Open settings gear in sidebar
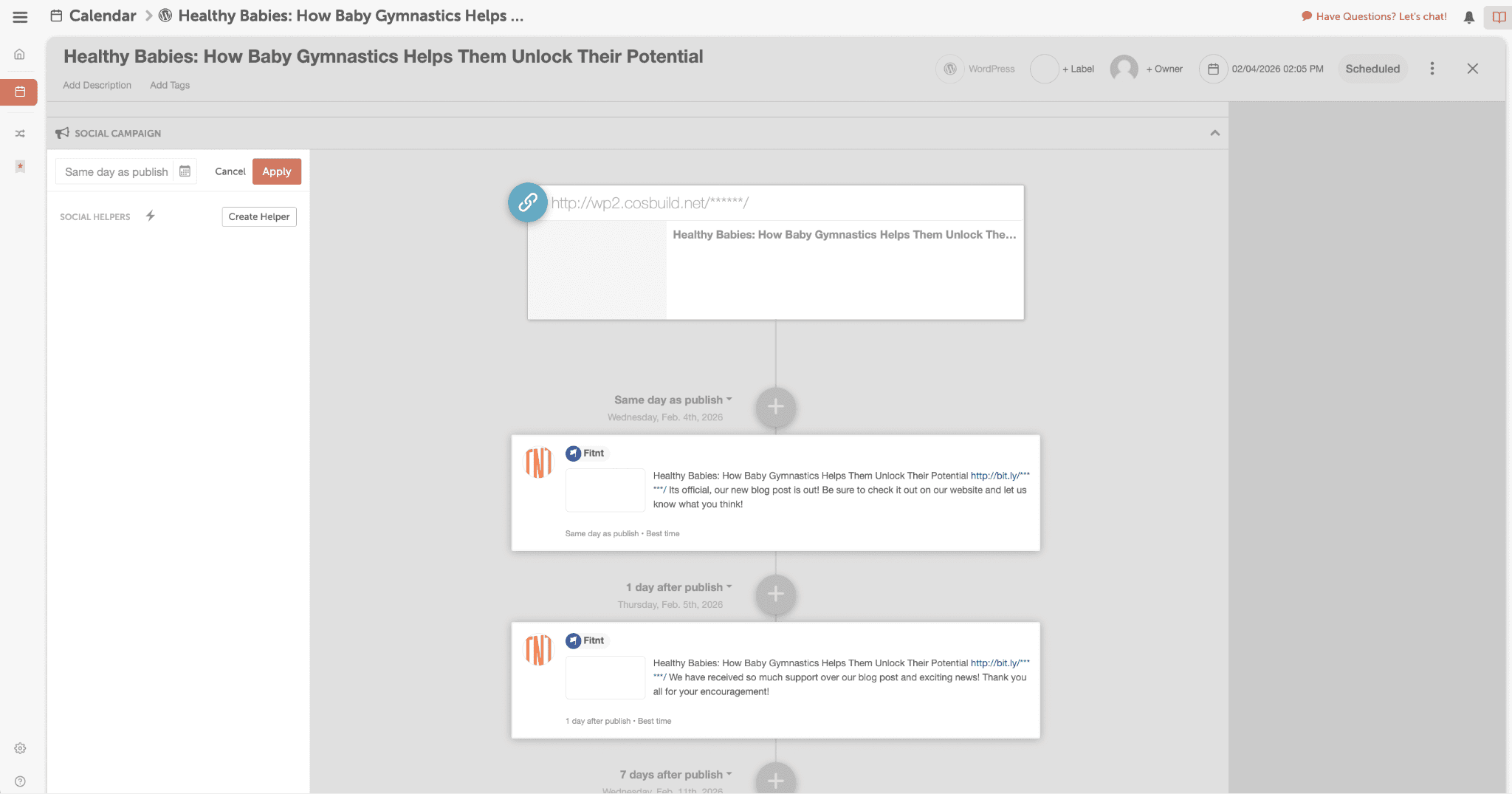1512x794 pixels. point(20,748)
